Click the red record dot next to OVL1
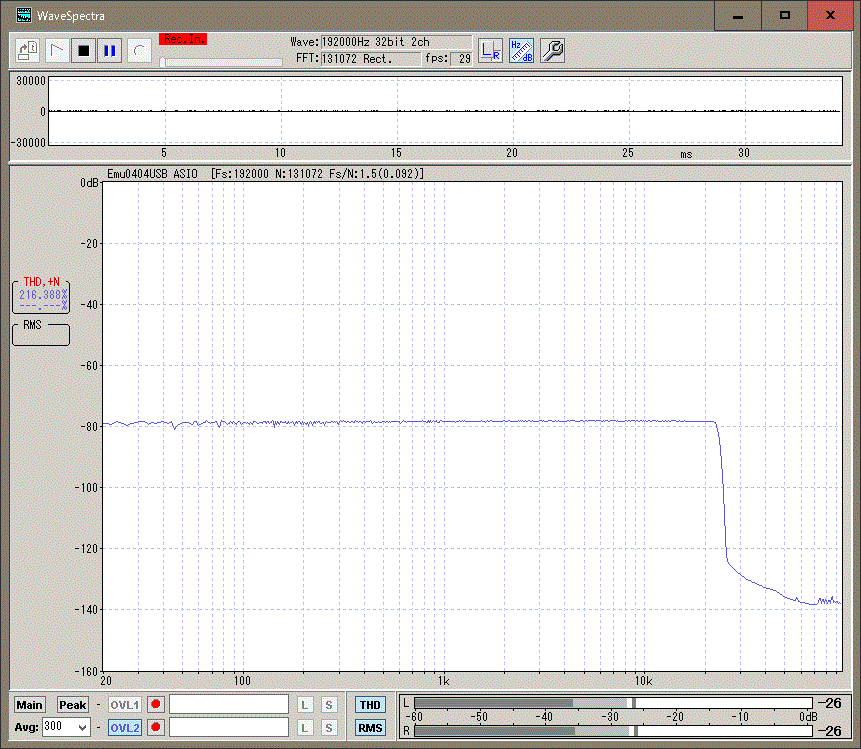 coord(156,705)
